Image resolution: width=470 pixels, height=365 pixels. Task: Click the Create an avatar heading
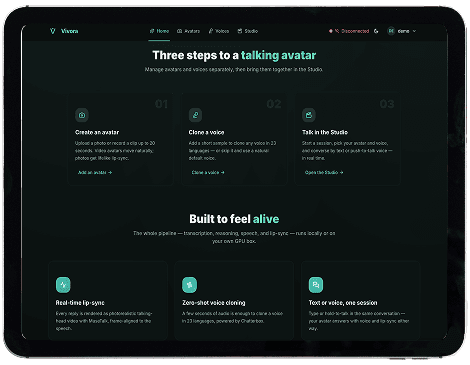pos(97,132)
